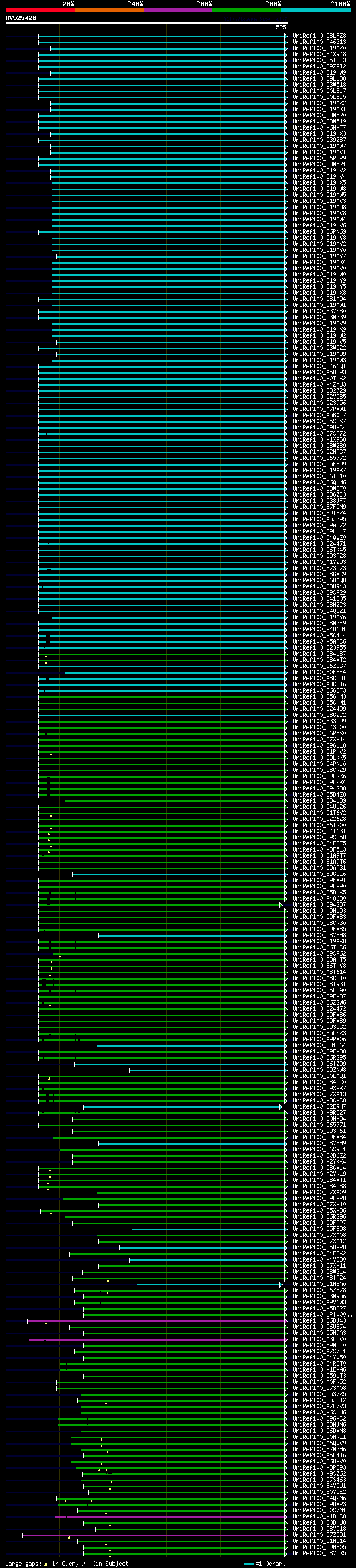Select hit label UniRef100_O65772

[x=319, y=458]
